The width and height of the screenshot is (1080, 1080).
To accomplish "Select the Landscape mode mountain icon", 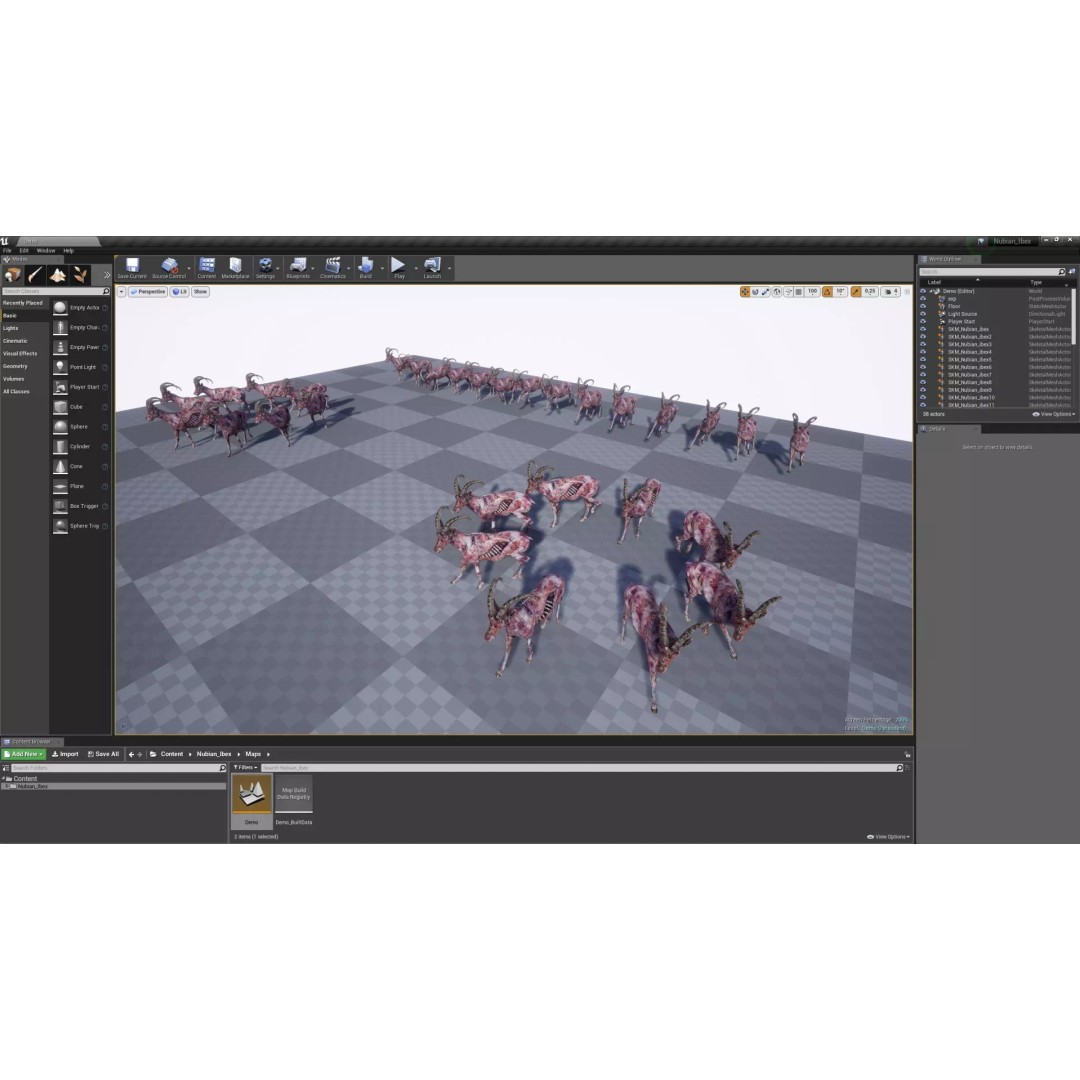I will coord(58,276).
